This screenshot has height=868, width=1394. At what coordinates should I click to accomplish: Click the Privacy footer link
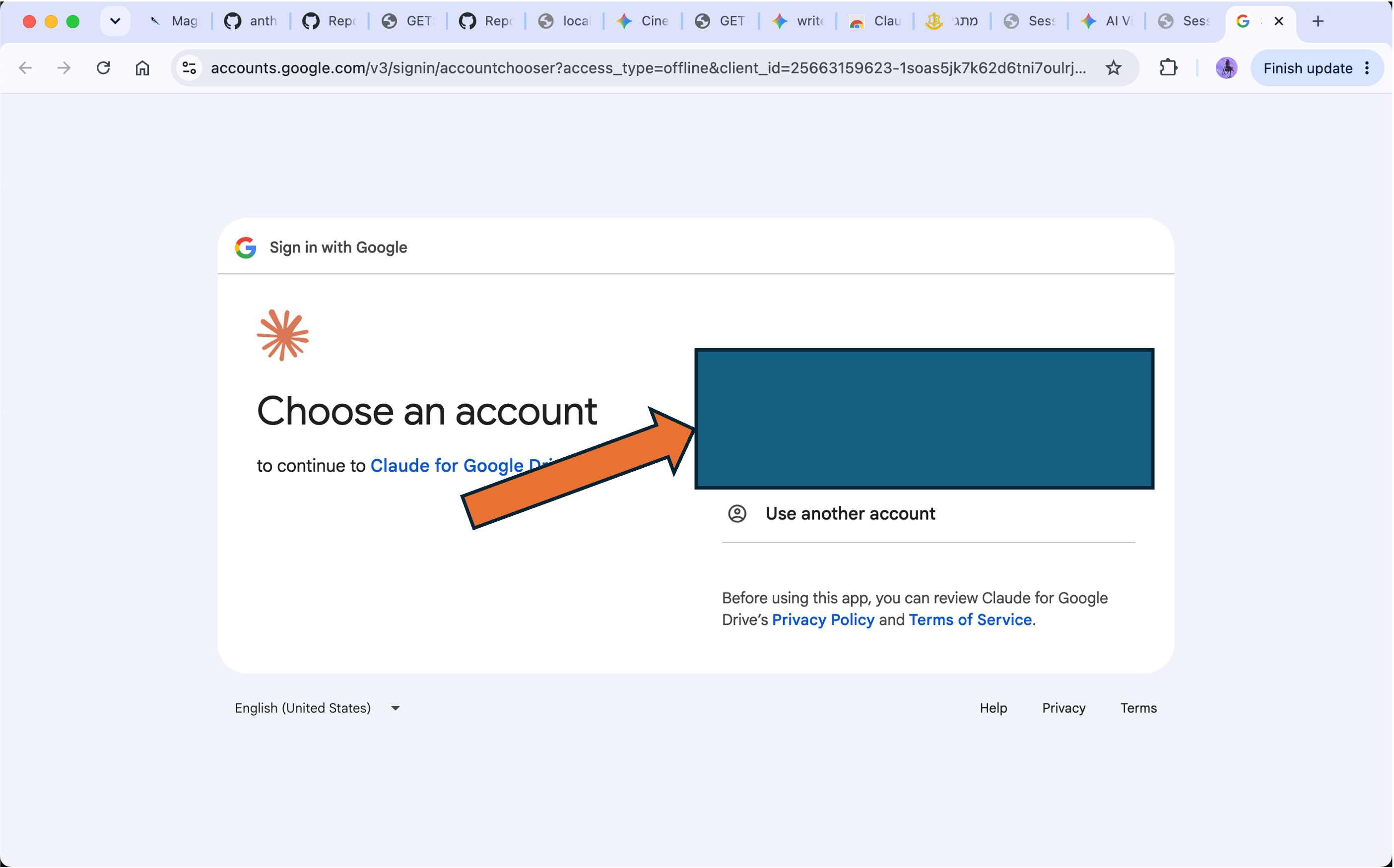coord(1063,708)
